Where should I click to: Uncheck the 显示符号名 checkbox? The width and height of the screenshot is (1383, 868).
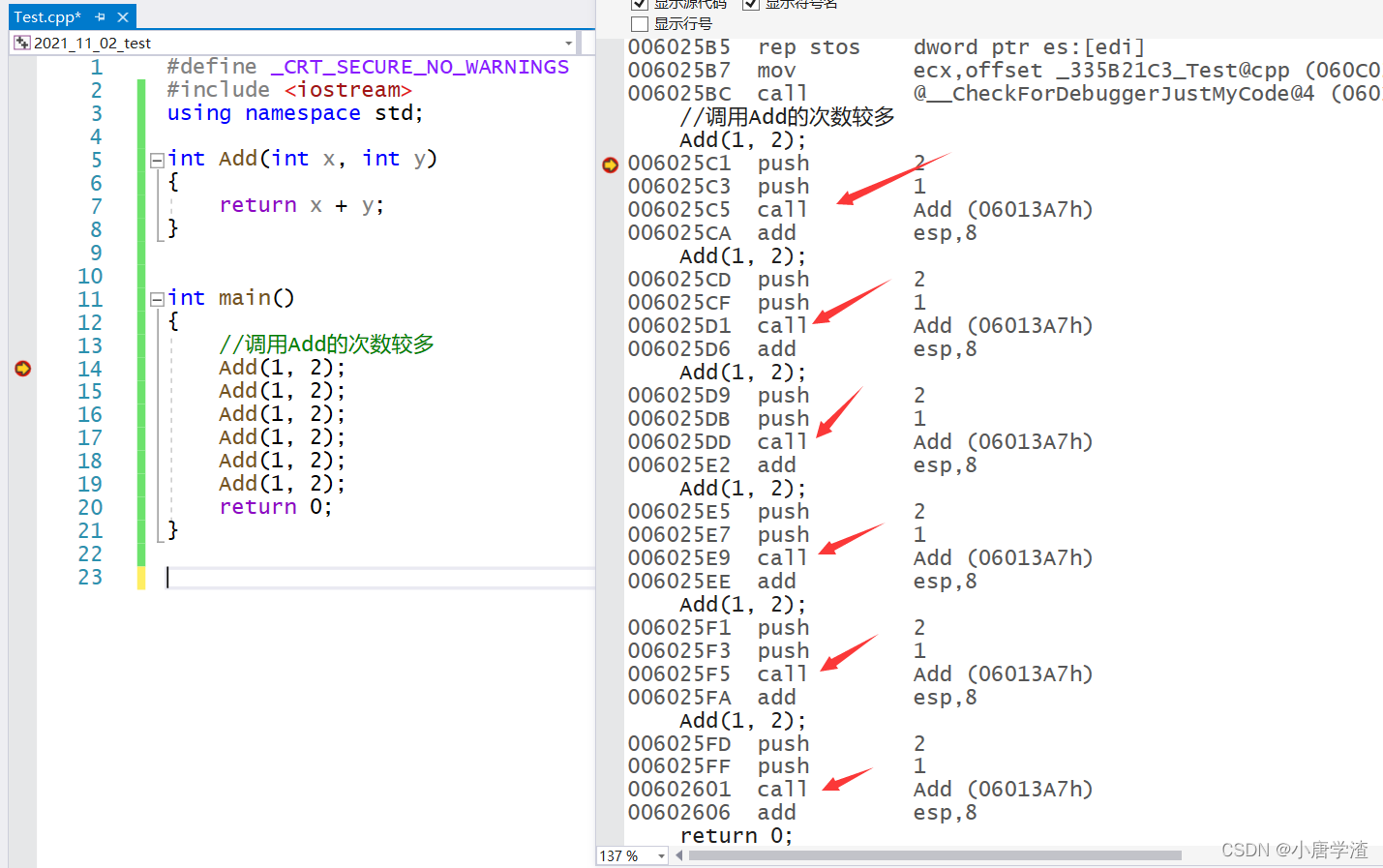750,4
